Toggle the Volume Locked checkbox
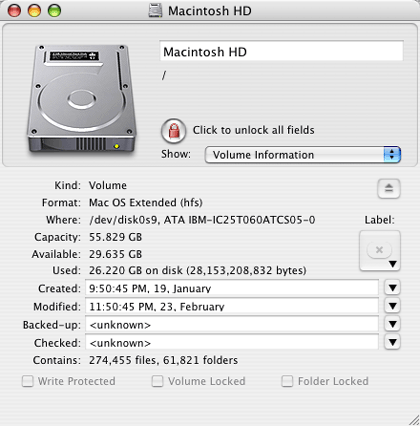The width and height of the screenshot is (420, 426). tap(157, 381)
